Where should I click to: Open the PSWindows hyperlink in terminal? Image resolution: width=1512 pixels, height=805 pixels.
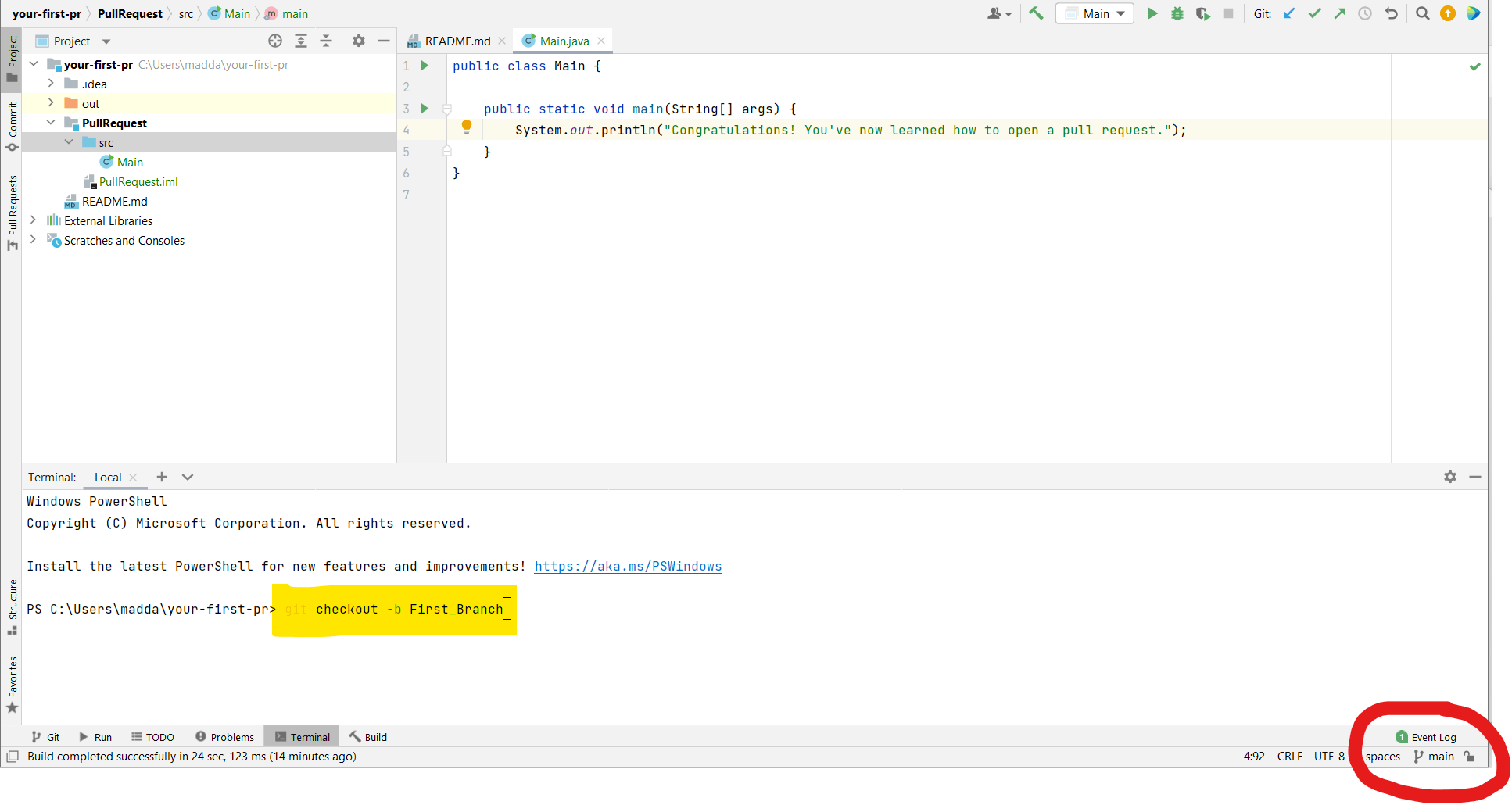tap(628, 567)
